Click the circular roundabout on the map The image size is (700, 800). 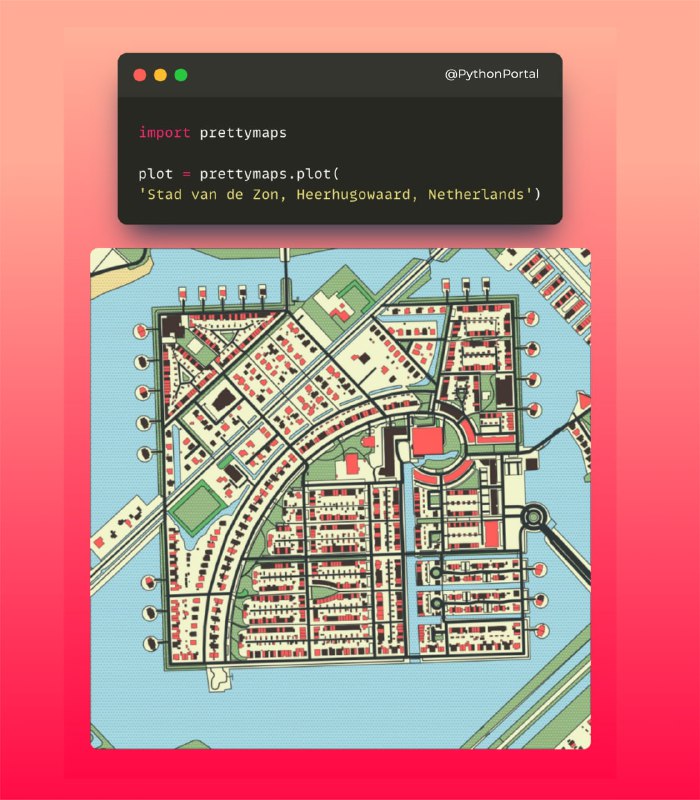tap(534, 517)
